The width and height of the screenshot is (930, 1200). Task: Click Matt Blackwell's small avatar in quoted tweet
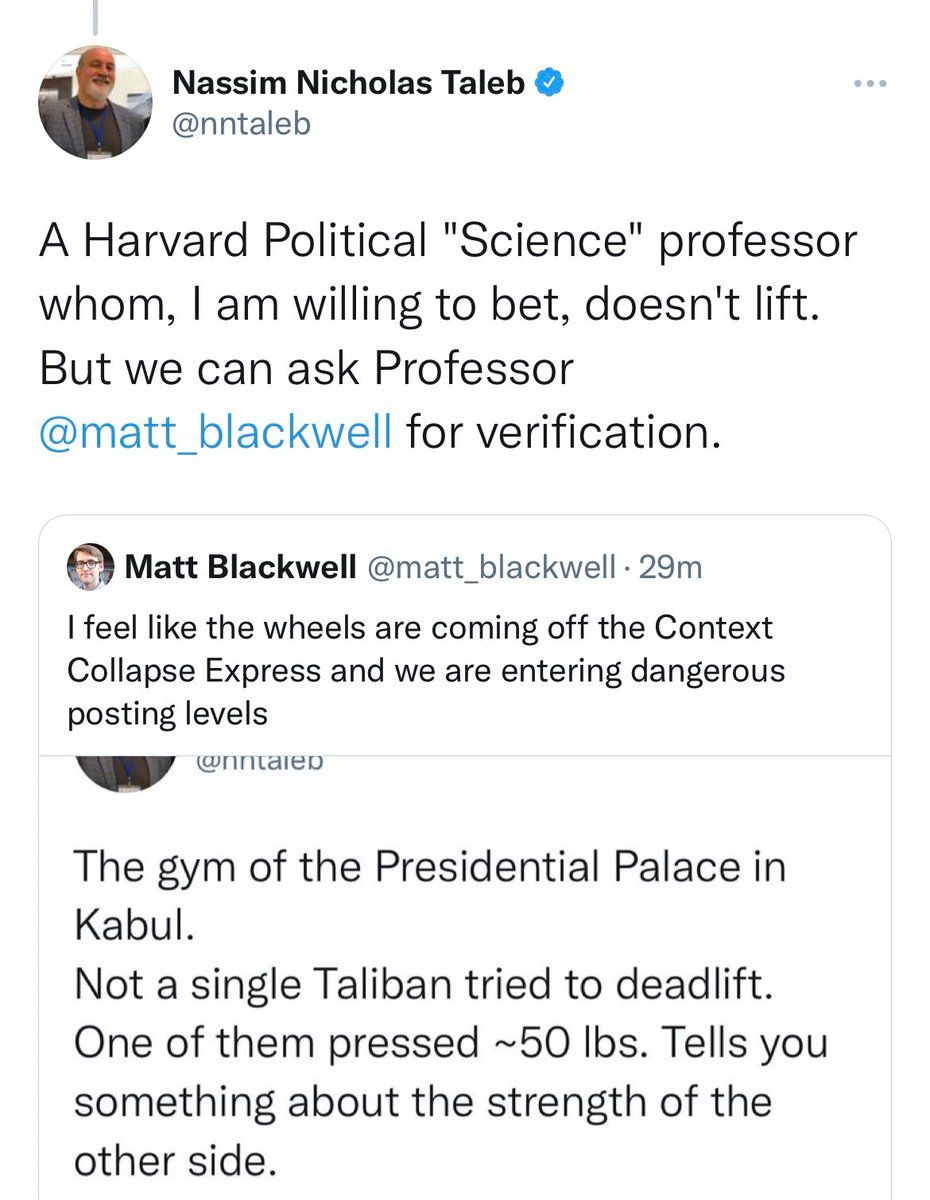90,568
